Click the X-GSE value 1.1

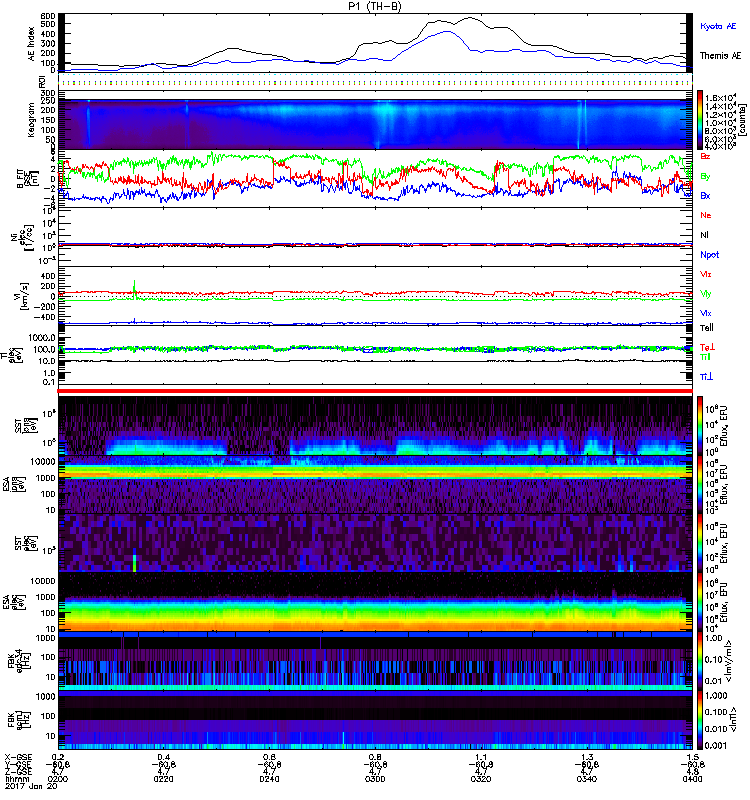481,757
